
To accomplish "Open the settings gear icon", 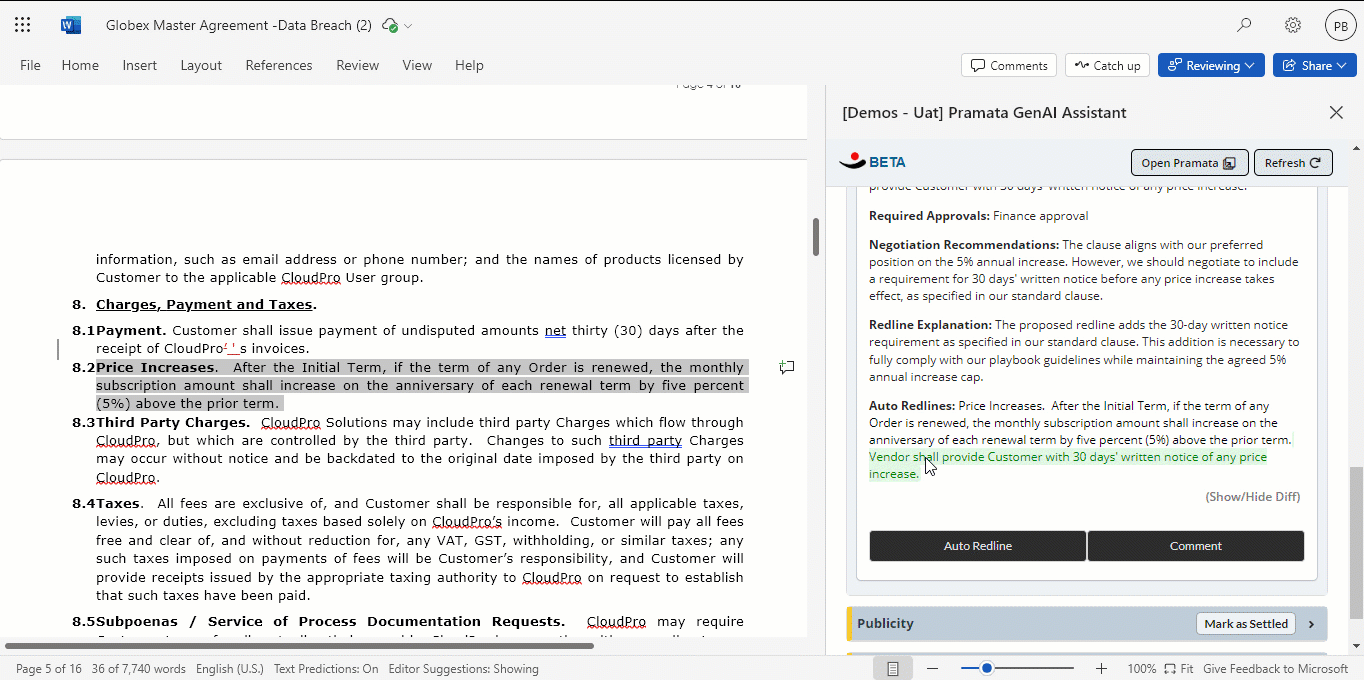I will point(1293,25).
